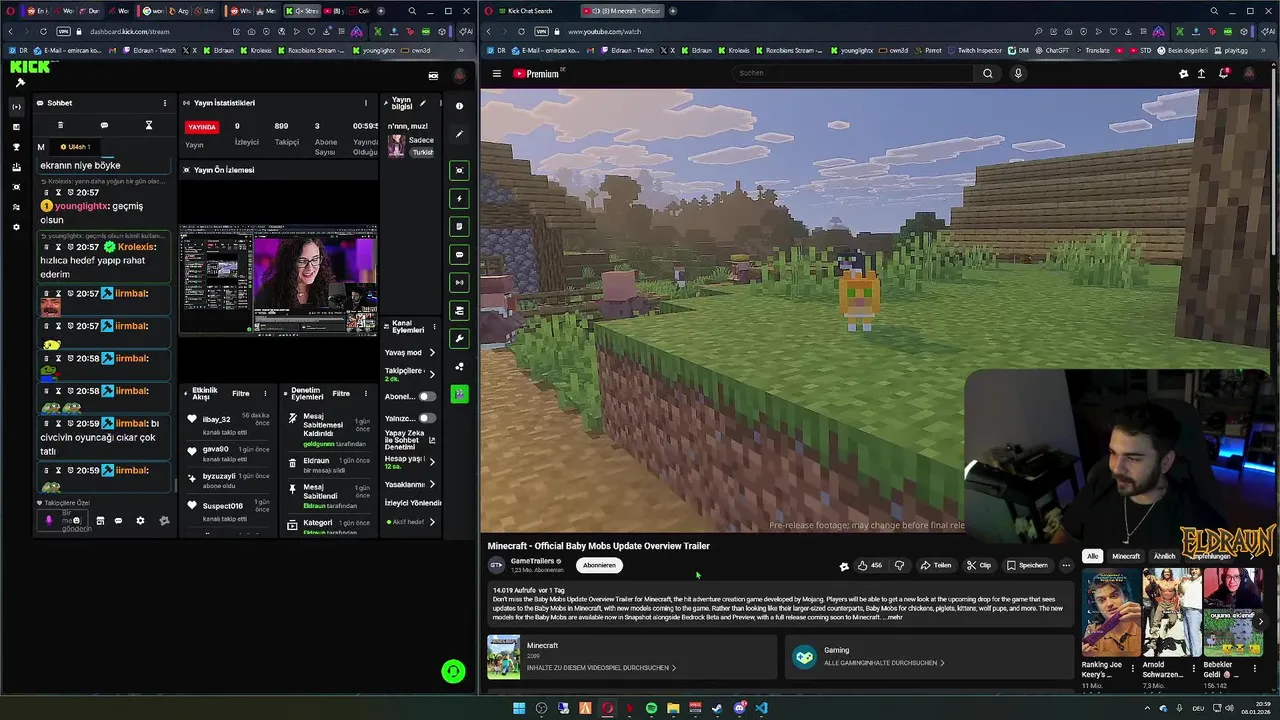Click the highlighted green icon in Kick sidebar
The height and width of the screenshot is (720, 1280).
459,394
